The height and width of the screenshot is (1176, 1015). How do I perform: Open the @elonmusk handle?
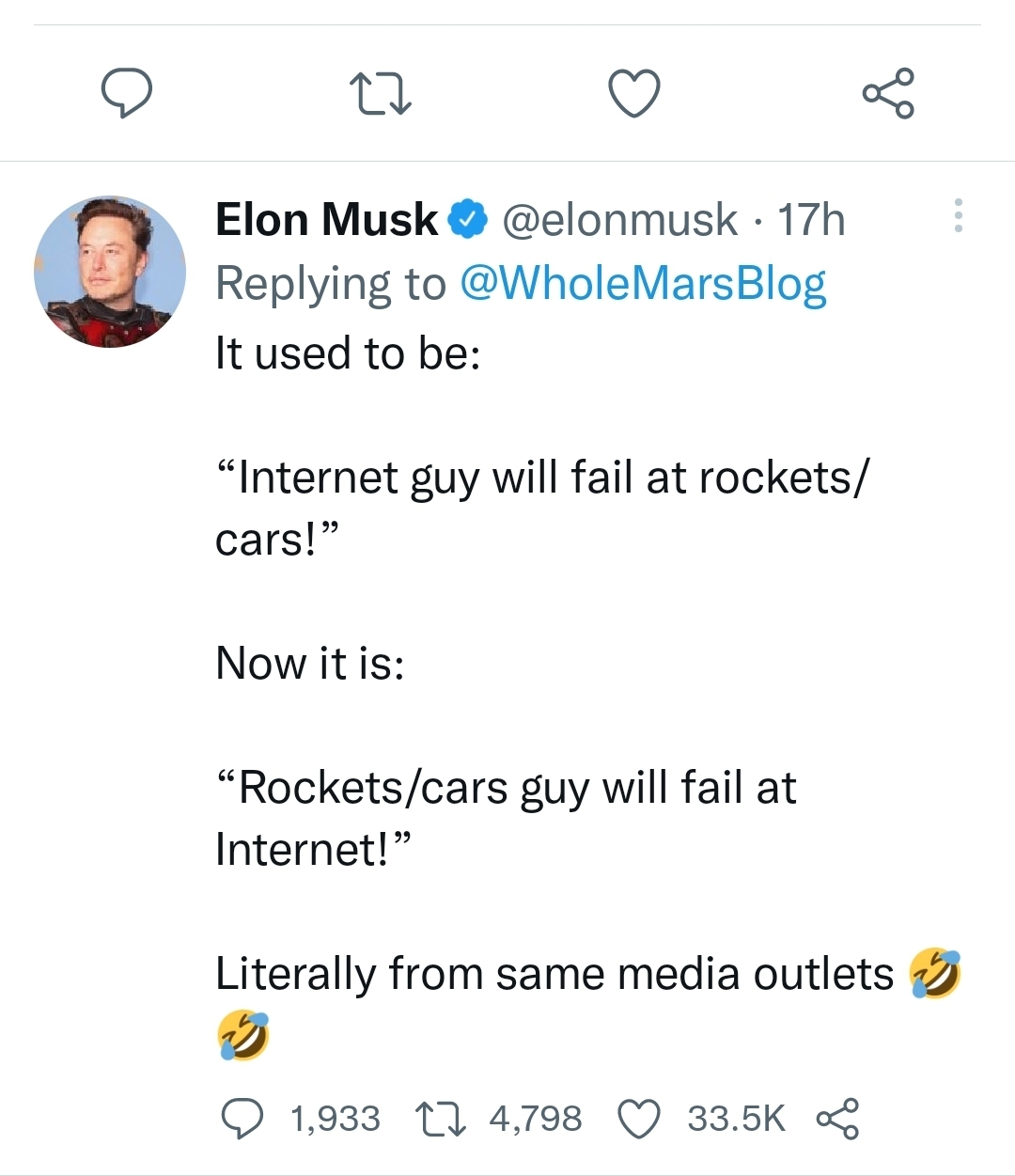[619, 220]
